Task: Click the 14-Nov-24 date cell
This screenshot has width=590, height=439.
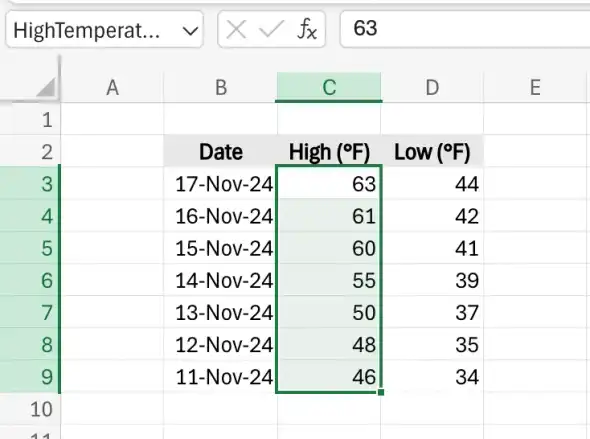Action: tap(220, 280)
